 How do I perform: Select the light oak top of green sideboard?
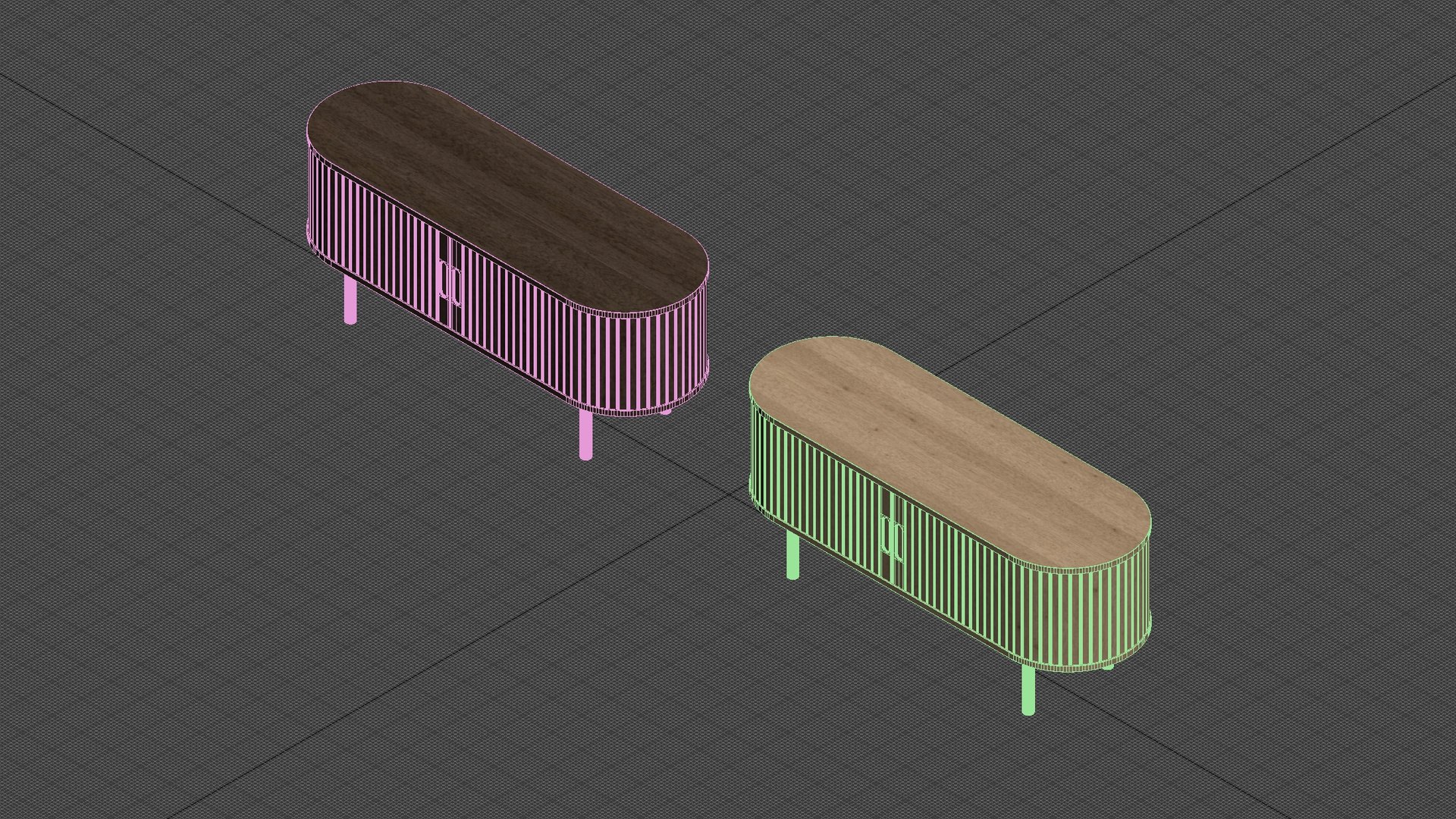pos(949,453)
